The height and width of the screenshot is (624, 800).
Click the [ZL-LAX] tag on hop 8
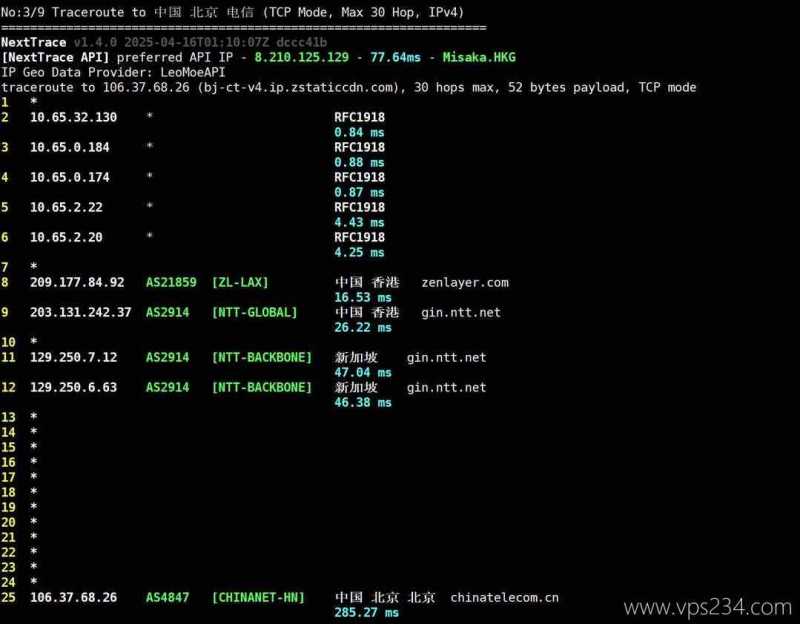[240, 282]
